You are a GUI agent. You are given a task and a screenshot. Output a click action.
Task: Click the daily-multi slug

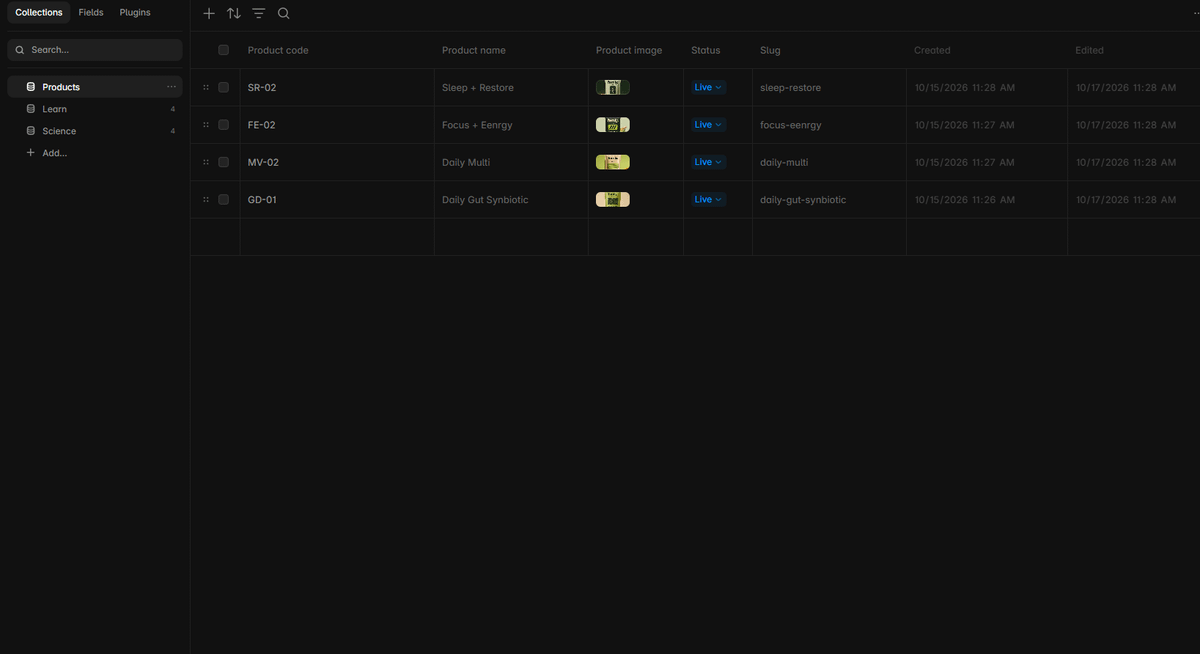click(784, 162)
